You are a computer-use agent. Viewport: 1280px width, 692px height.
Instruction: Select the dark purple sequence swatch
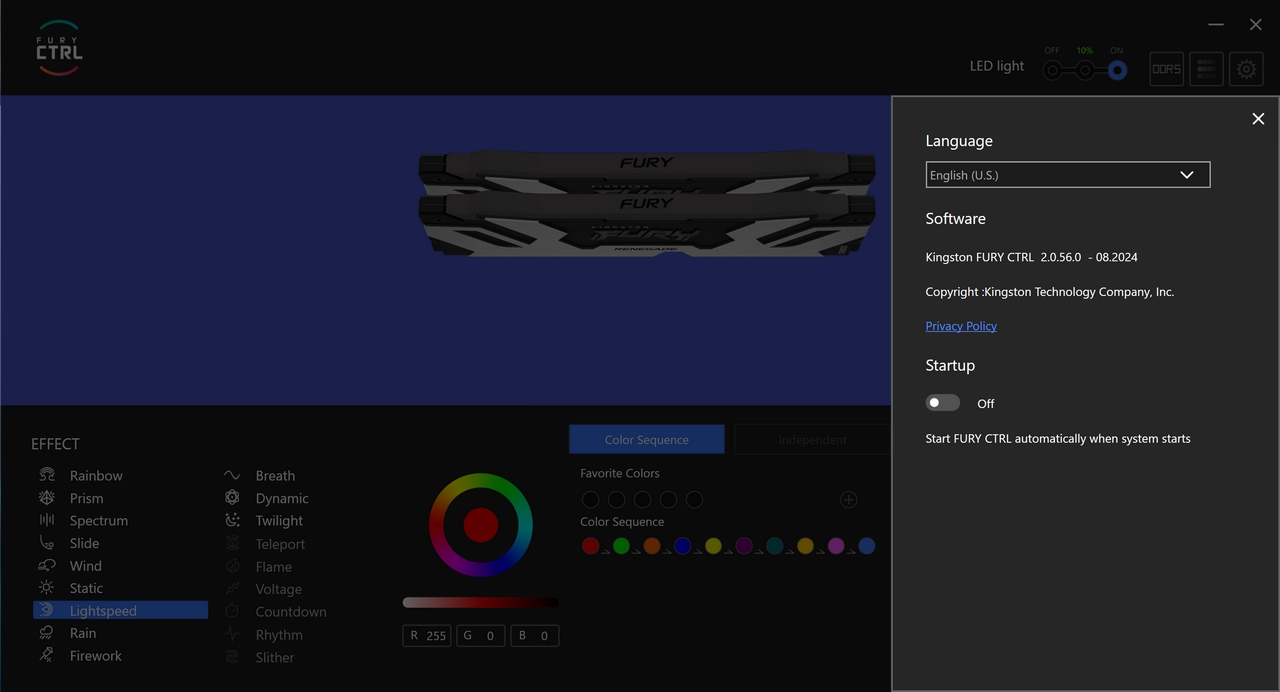coord(744,545)
